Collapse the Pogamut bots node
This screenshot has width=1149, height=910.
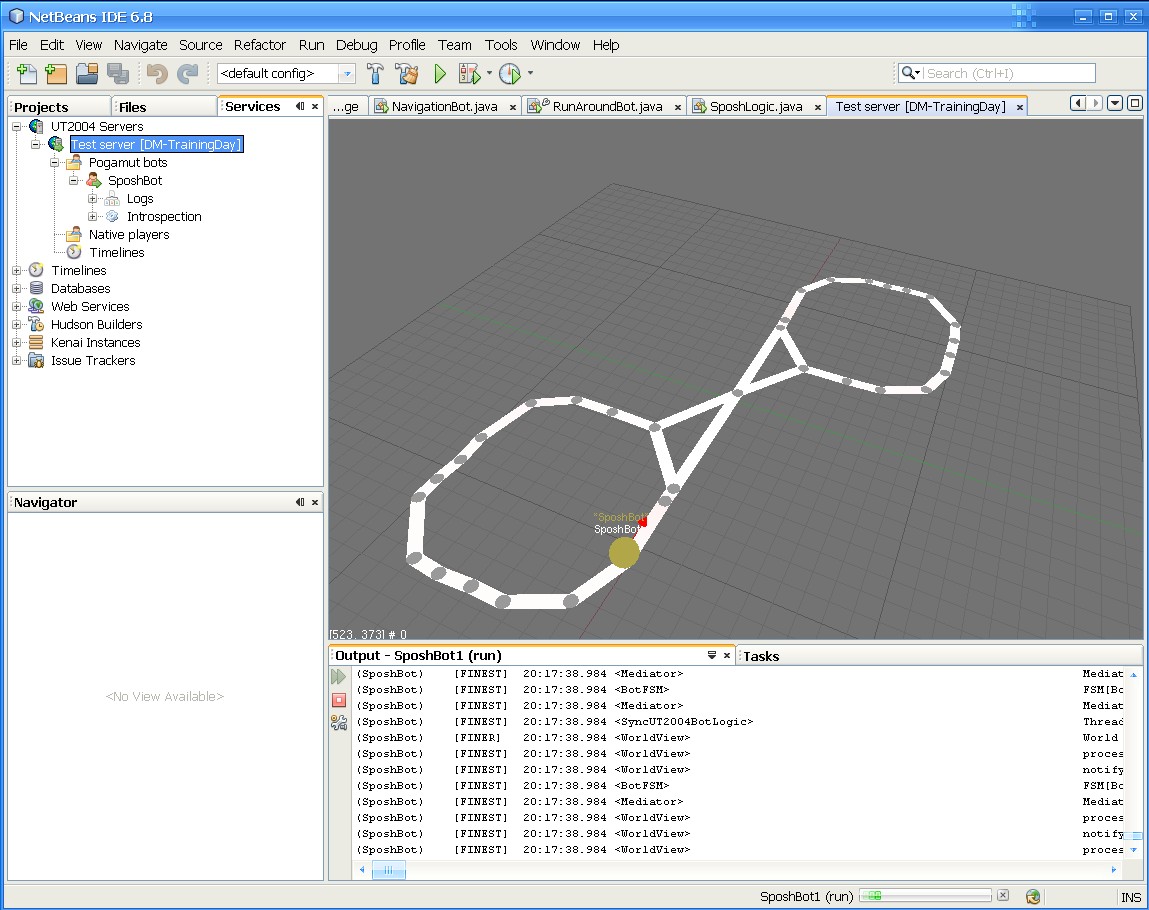click(x=55, y=163)
